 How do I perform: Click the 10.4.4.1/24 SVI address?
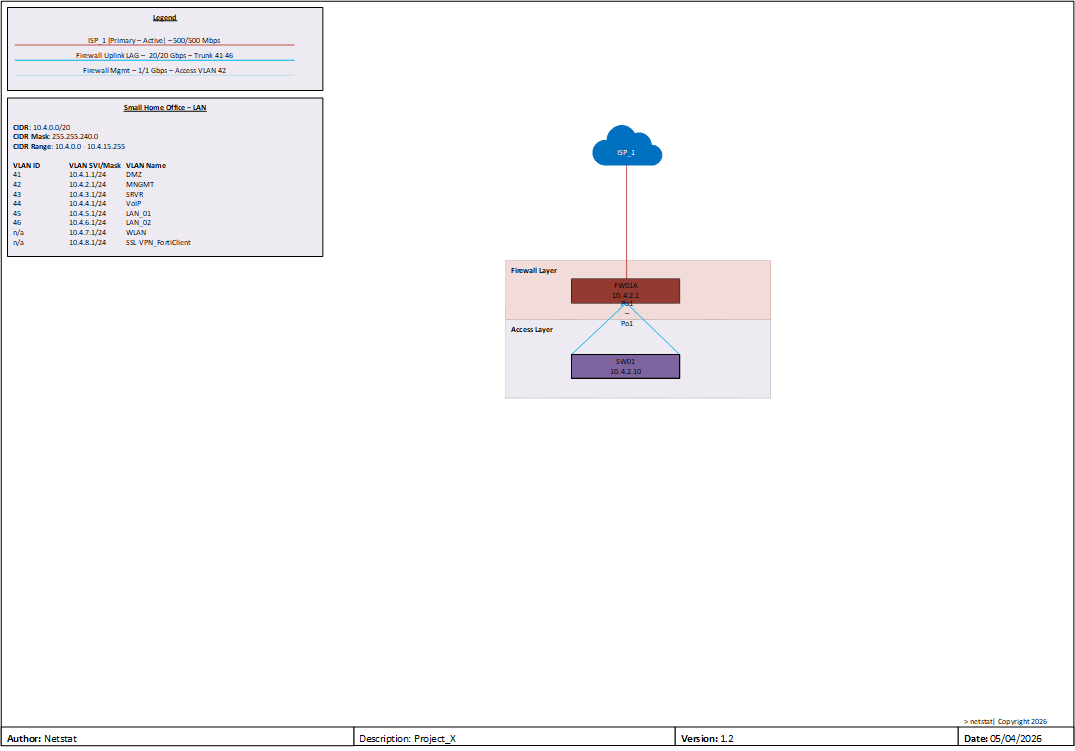[87, 204]
